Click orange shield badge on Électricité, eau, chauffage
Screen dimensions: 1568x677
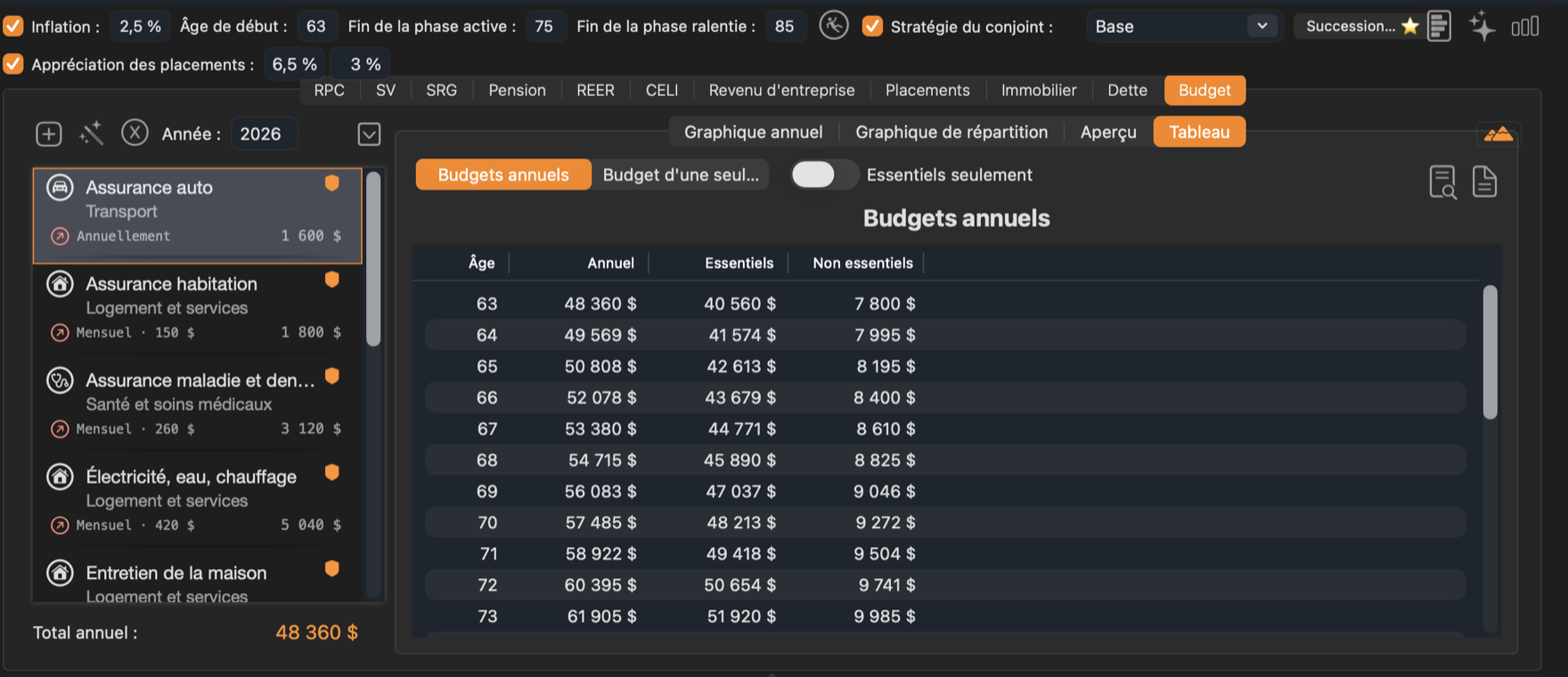(x=332, y=472)
